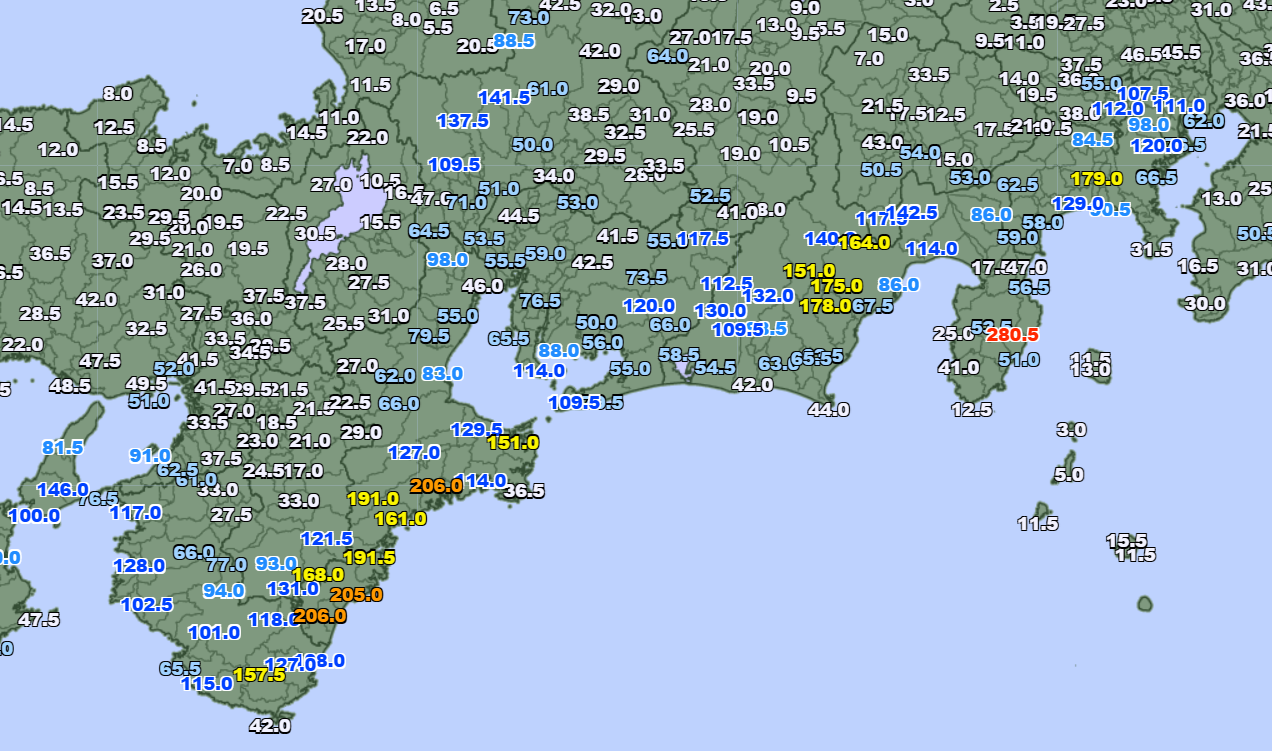Click the blue 111.0 value
The height and width of the screenshot is (751, 1272).
coord(1179,105)
